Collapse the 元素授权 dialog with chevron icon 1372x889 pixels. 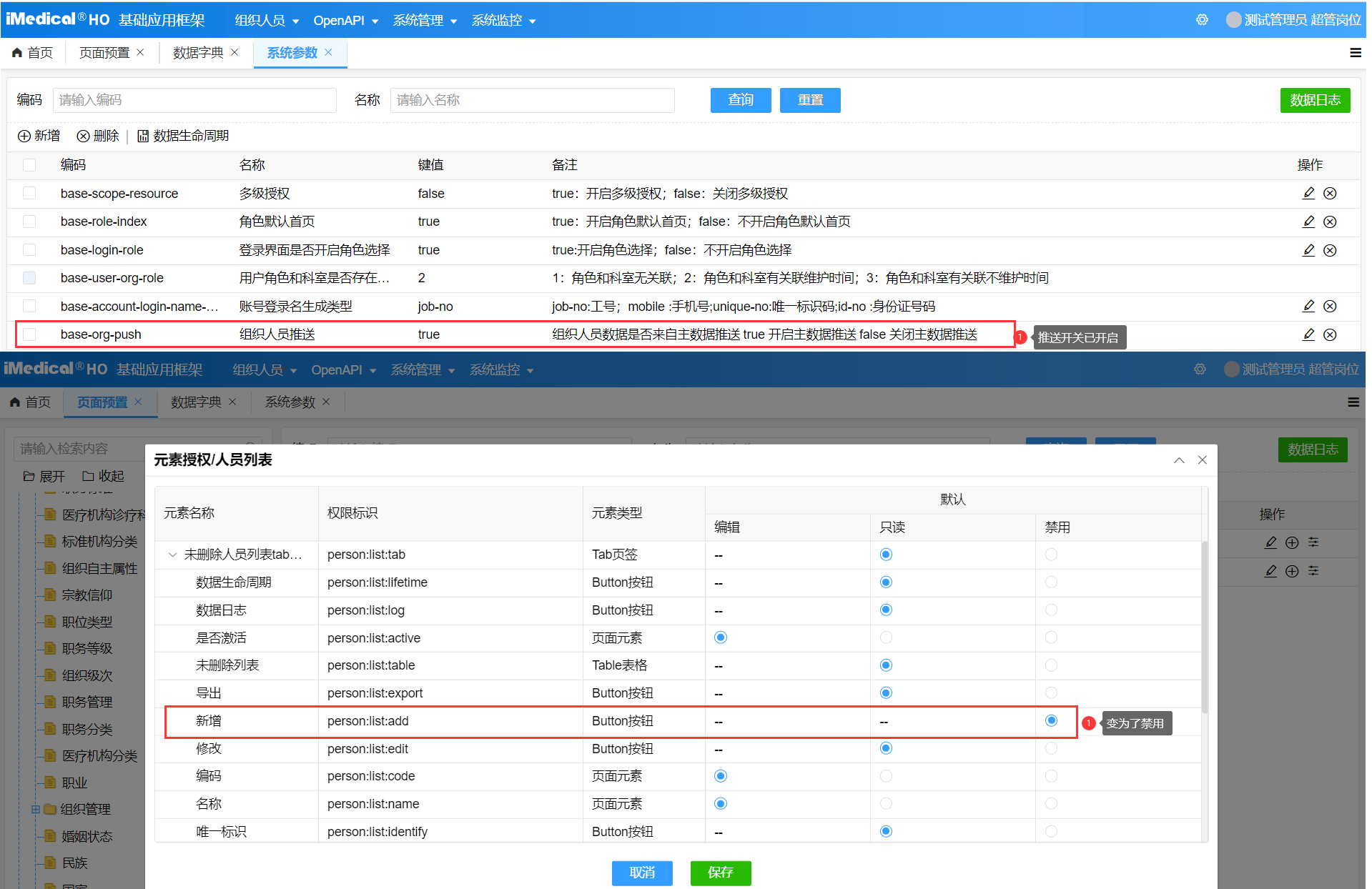pos(1179,460)
